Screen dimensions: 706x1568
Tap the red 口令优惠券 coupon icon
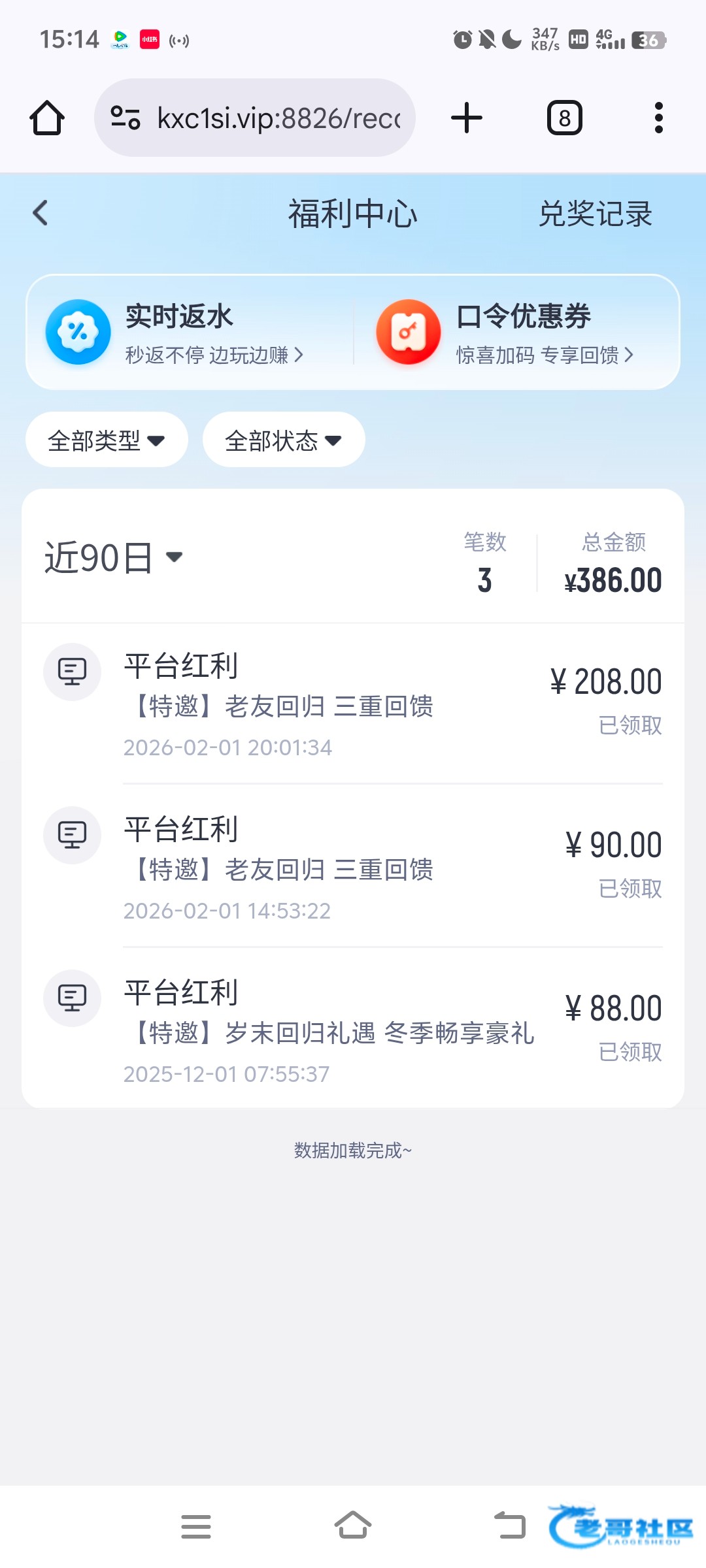tap(409, 332)
